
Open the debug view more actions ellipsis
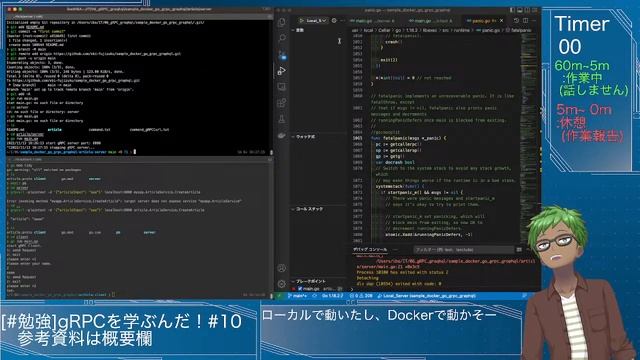click(342, 20)
